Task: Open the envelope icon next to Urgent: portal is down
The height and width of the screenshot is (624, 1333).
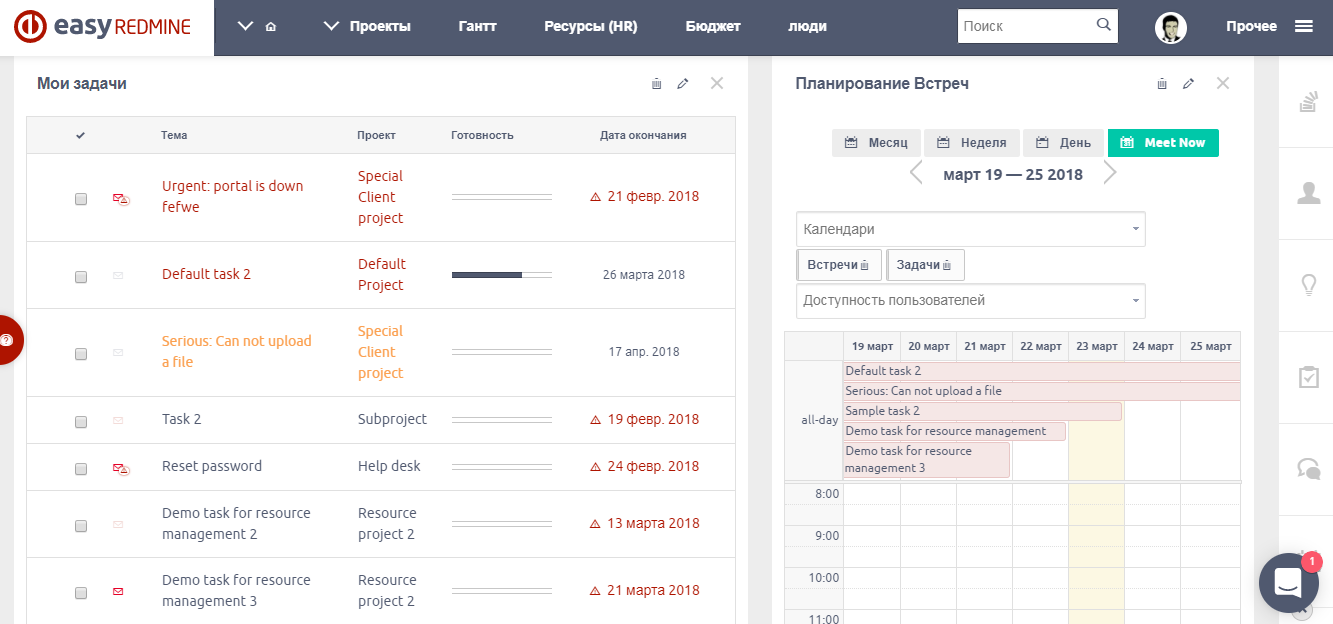Action: [x=119, y=196]
